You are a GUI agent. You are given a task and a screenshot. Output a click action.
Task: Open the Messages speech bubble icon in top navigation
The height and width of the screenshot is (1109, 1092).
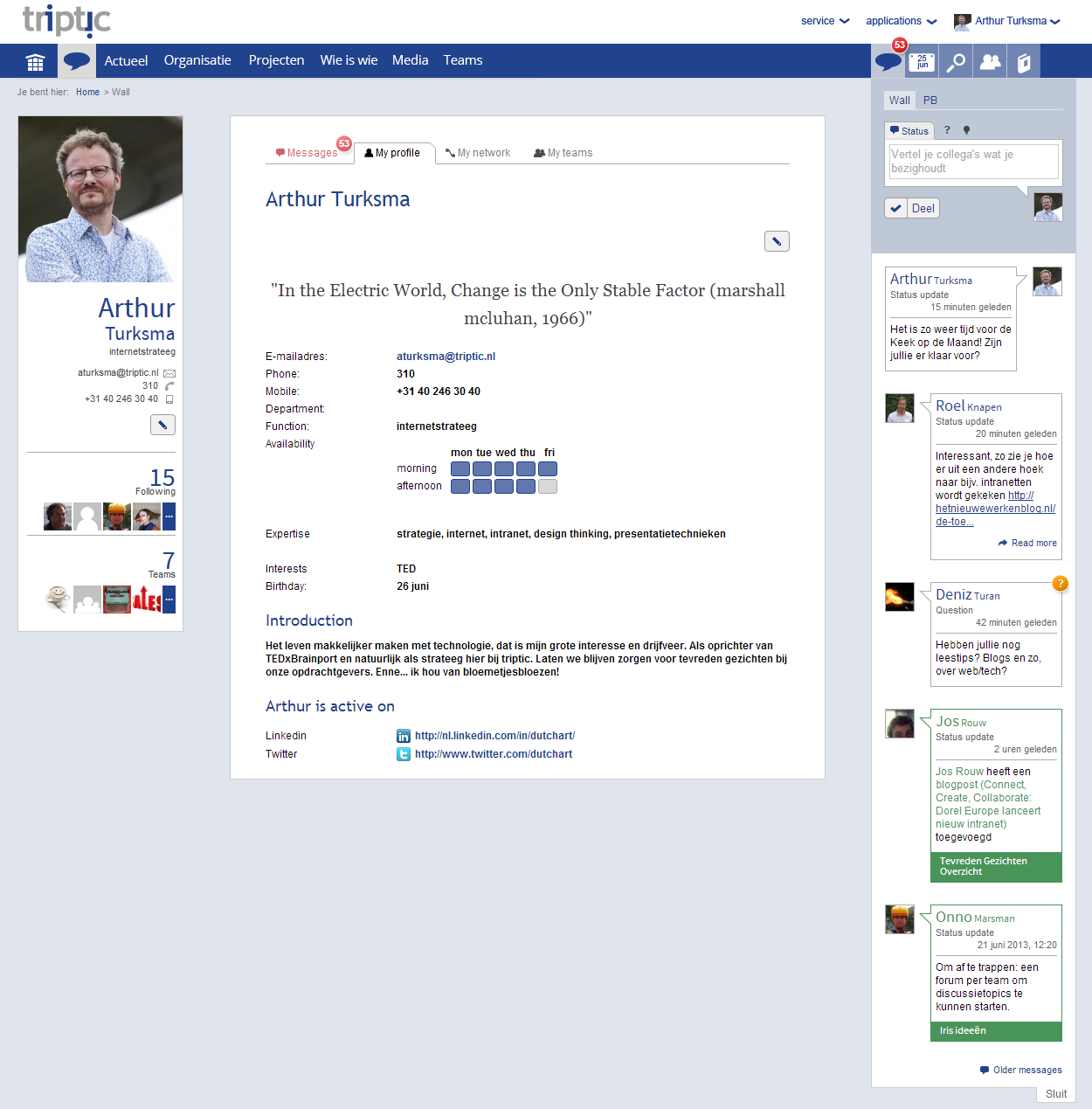(x=887, y=61)
